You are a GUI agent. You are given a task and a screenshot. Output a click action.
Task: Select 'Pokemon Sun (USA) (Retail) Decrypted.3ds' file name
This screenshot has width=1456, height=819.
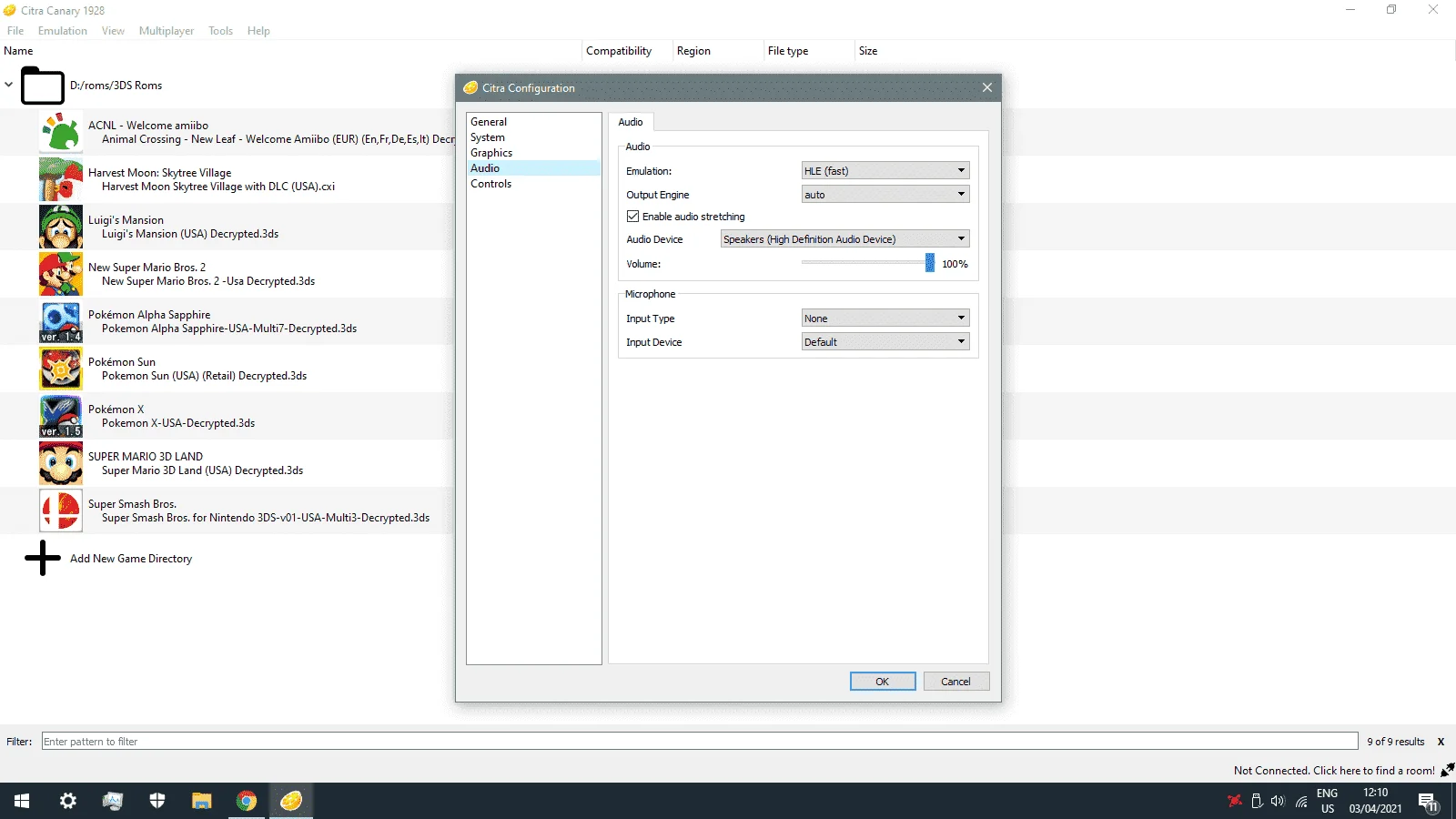(x=205, y=376)
